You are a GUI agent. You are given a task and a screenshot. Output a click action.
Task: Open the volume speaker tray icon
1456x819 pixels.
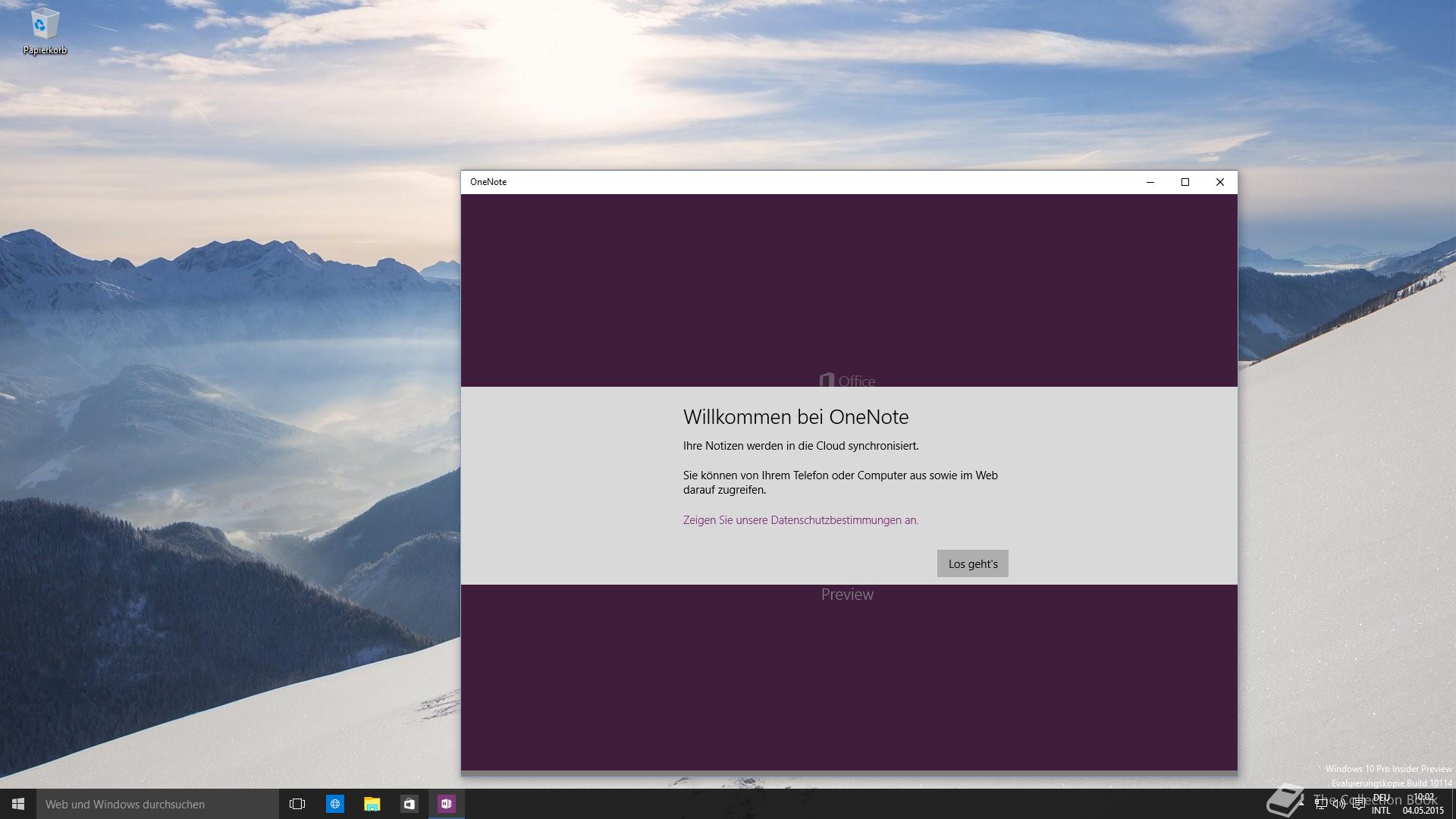pos(1339,804)
